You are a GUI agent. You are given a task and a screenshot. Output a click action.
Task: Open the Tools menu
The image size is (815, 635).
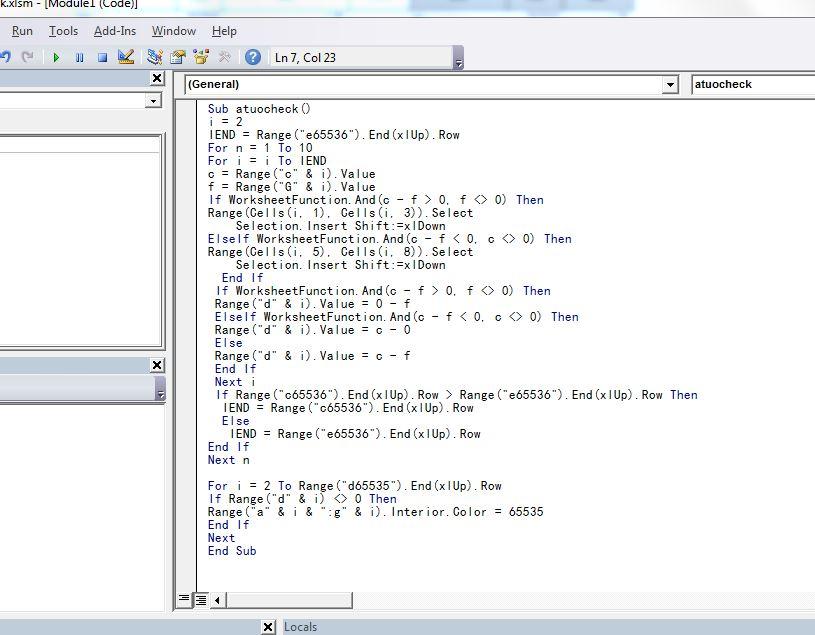point(63,31)
